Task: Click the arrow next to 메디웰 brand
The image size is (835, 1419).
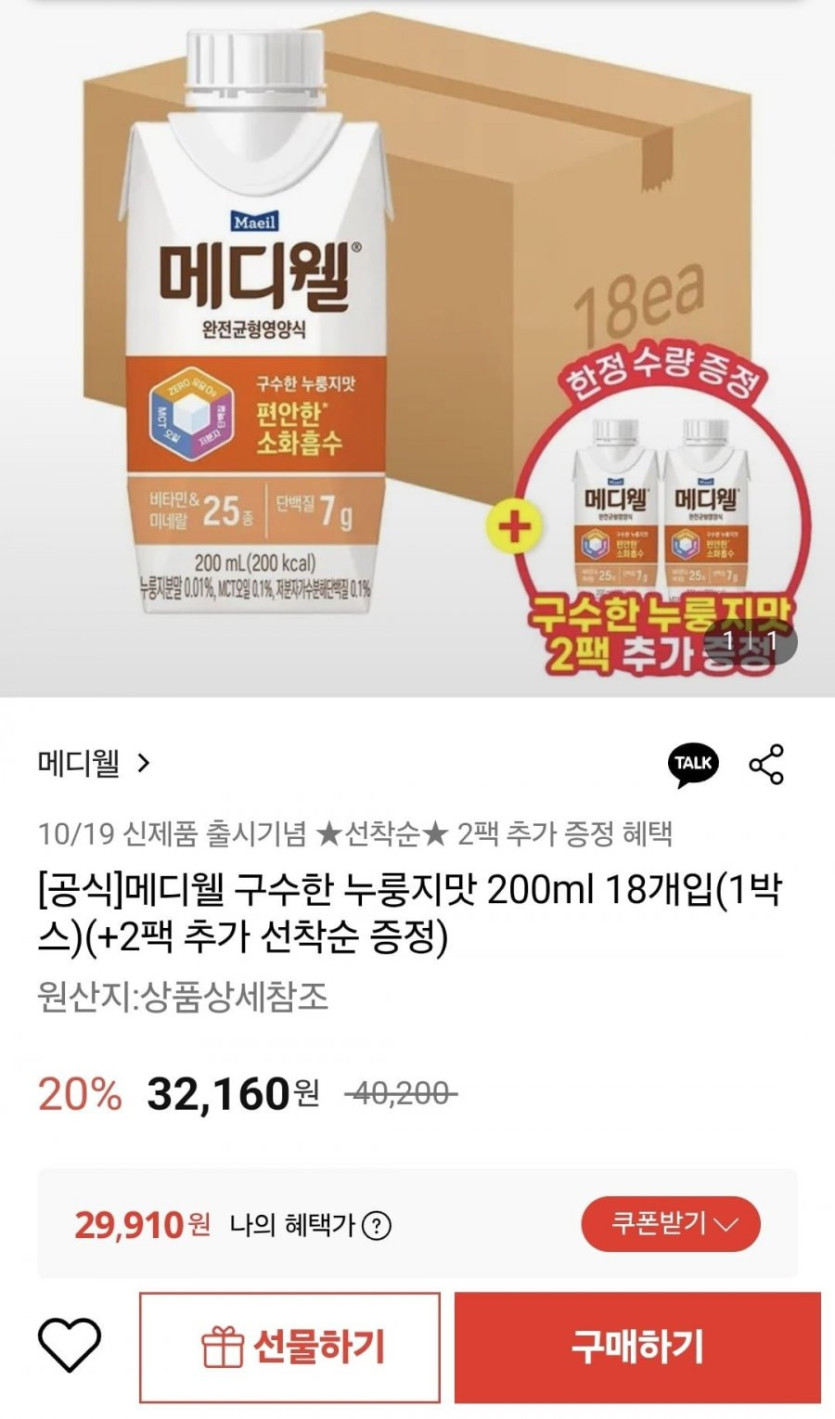Action: pos(142,765)
